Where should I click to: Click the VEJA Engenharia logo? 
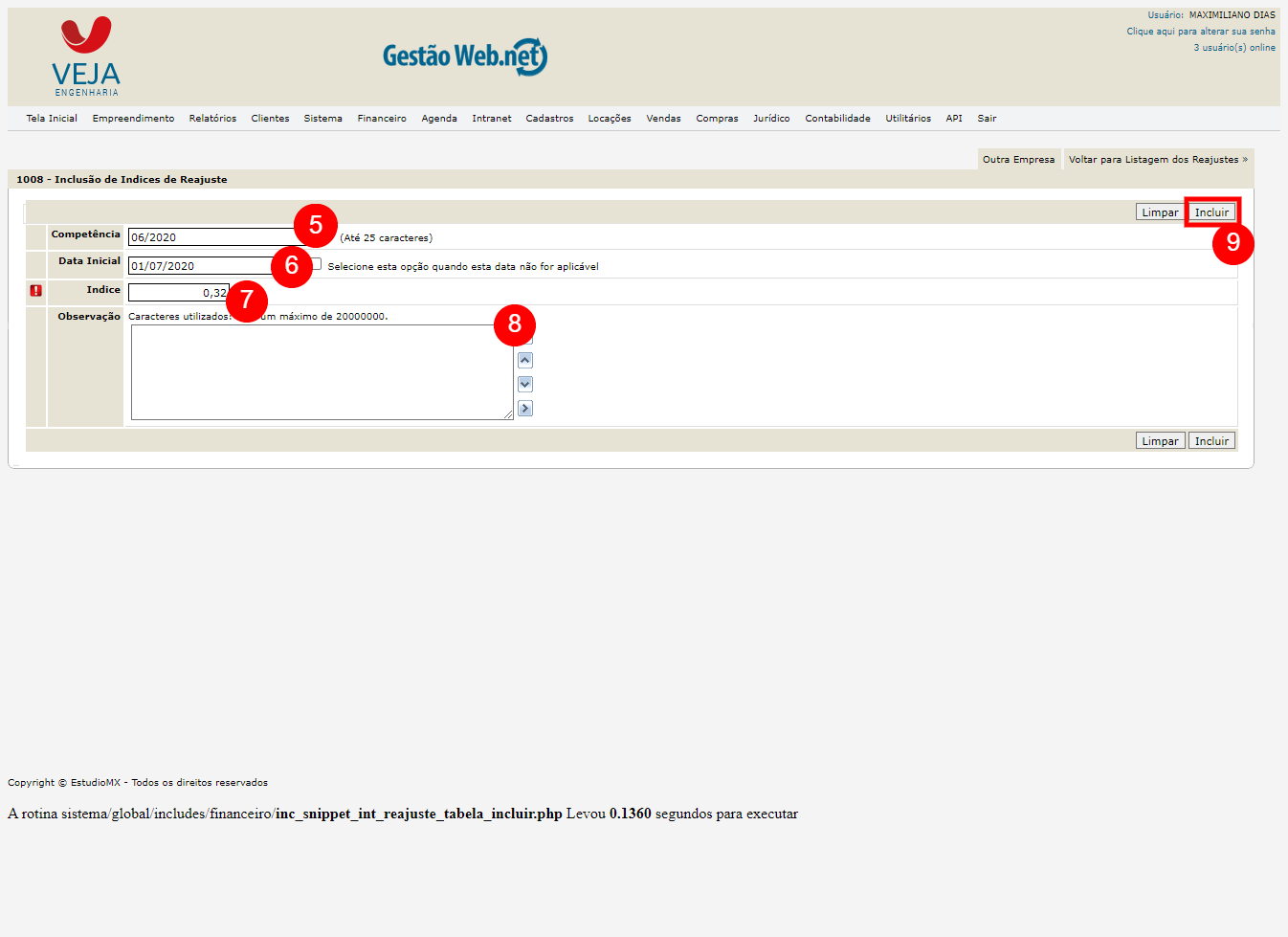[x=86, y=57]
